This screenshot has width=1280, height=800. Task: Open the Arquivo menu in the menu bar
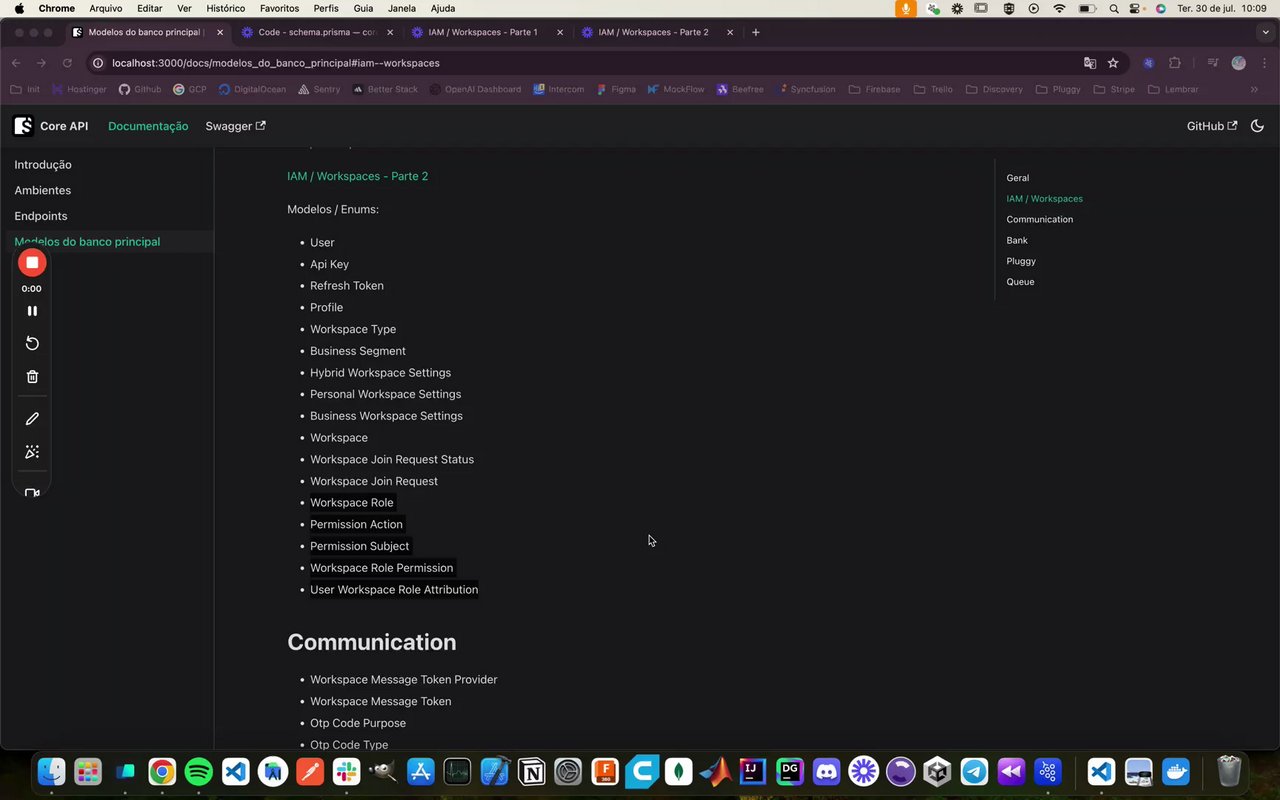click(106, 8)
